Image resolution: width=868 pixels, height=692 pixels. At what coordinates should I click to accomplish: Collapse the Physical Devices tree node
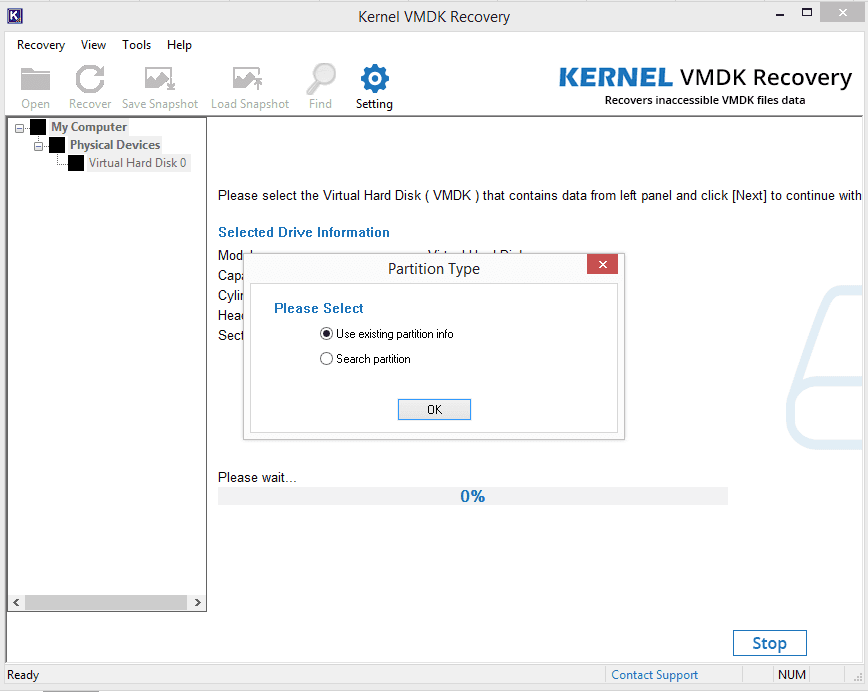tap(38, 147)
